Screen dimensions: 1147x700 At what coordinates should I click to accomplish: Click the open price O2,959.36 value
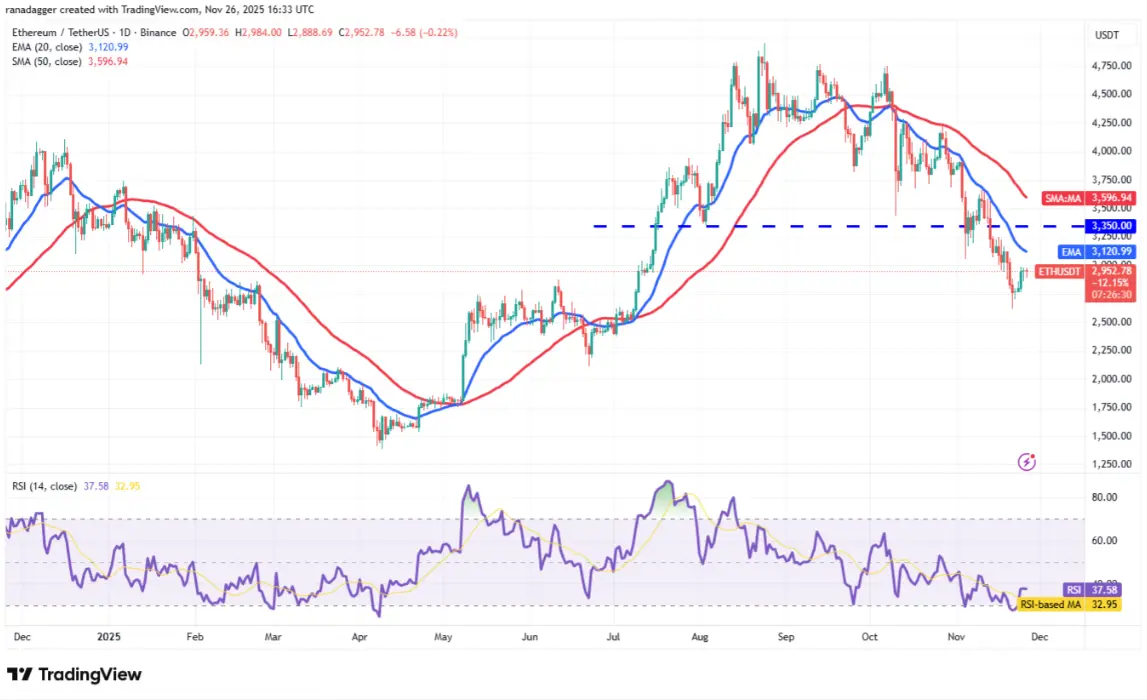click(x=206, y=33)
